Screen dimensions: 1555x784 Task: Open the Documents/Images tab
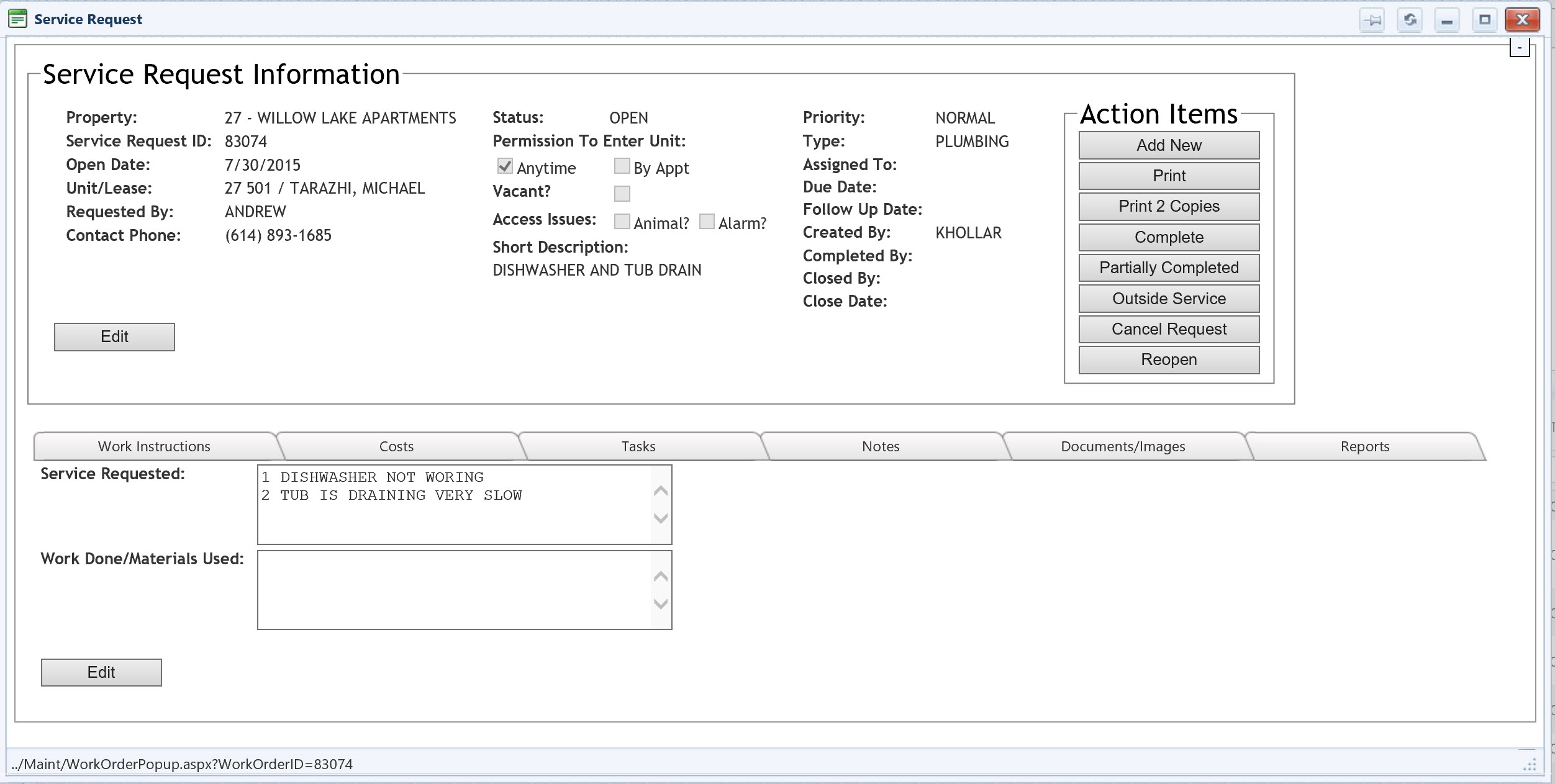1122,446
